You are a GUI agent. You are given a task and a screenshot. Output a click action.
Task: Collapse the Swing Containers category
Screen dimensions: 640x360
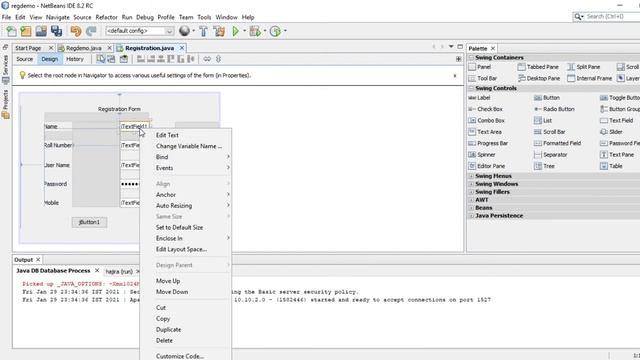[x=471, y=58]
